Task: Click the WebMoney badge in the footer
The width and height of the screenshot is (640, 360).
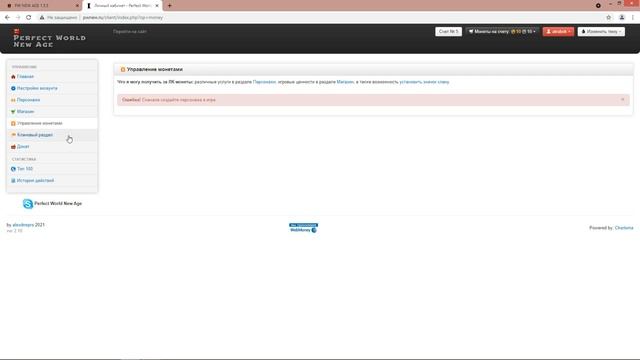Action: (x=303, y=228)
